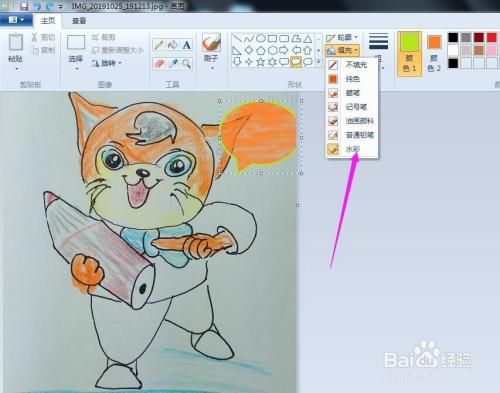Choose the Curve shape
Viewport: 500px width, 393px height.
pos(249,39)
